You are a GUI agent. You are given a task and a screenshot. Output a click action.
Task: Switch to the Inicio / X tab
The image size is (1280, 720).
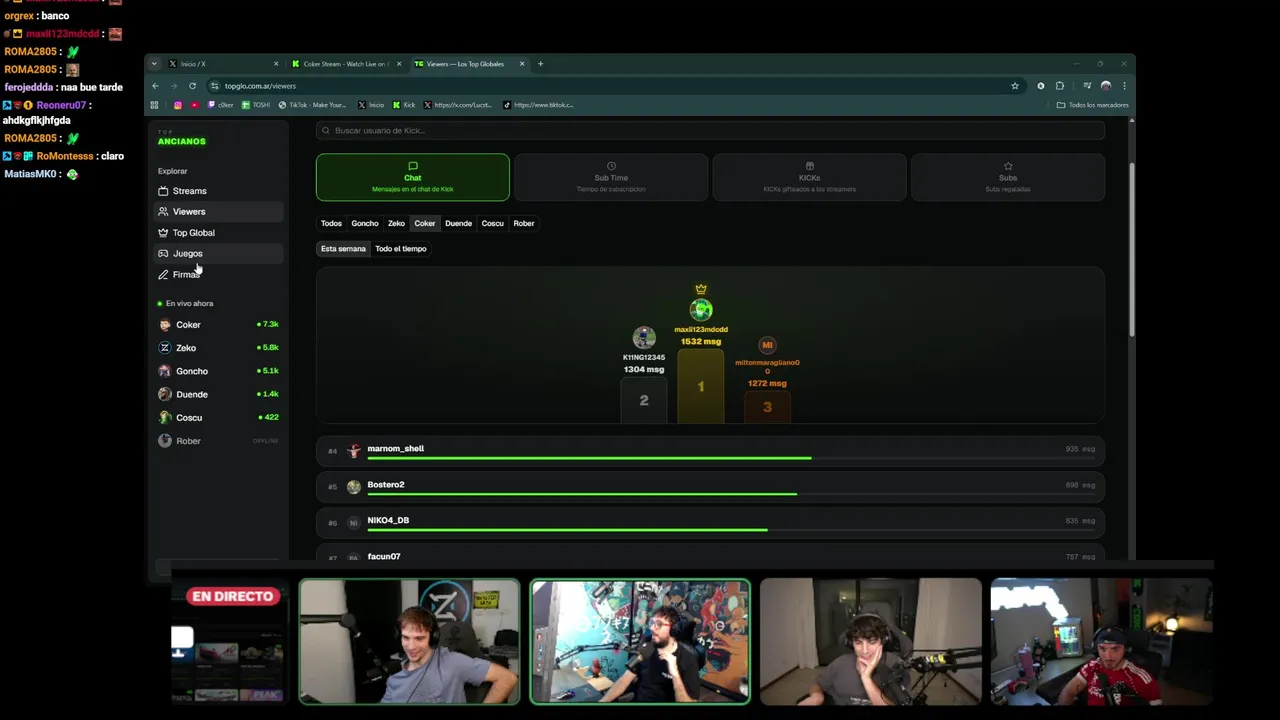click(x=222, y=64)
